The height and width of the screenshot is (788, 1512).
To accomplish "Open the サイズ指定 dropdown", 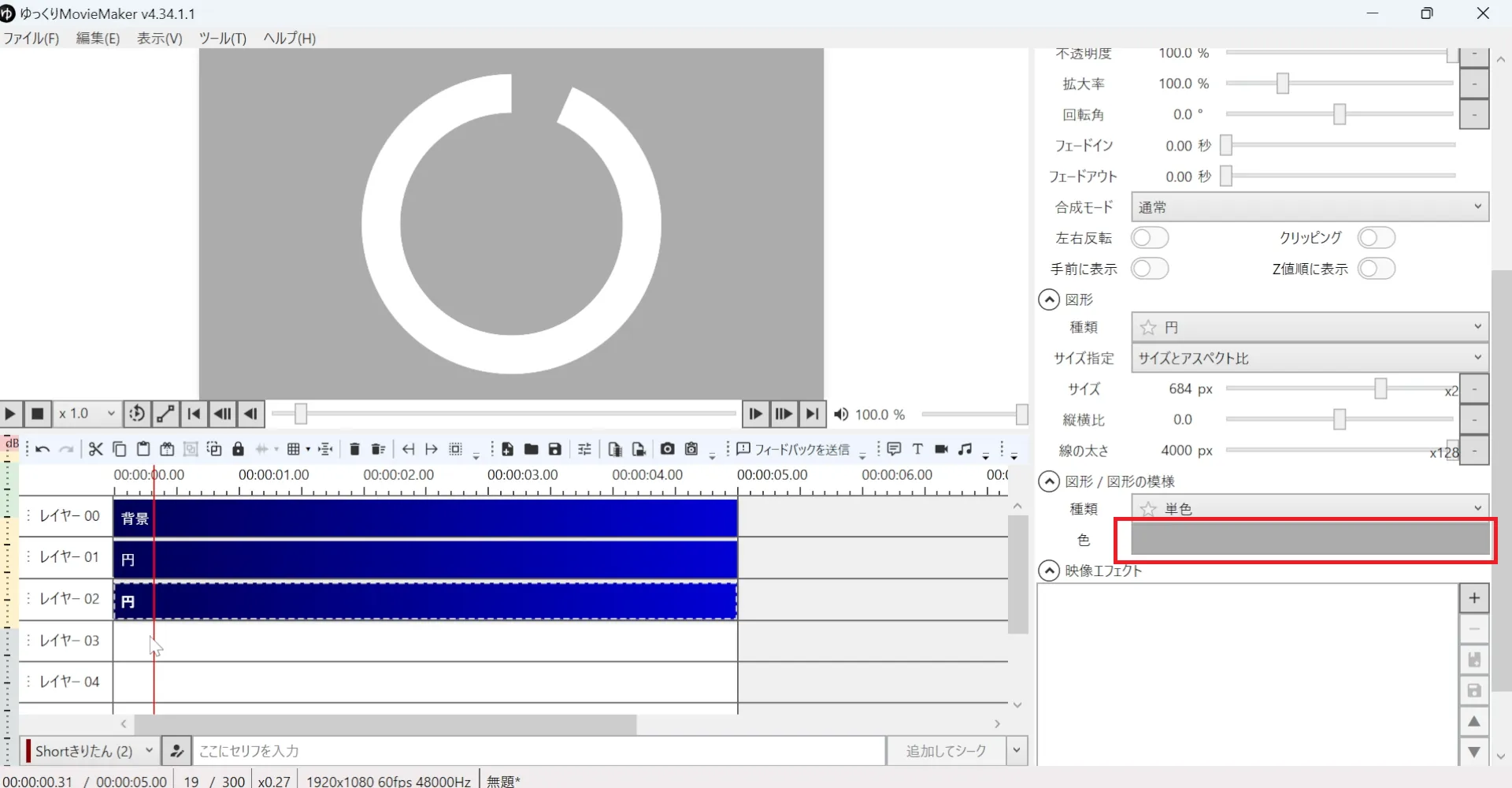I will [x=1310, y=358].
